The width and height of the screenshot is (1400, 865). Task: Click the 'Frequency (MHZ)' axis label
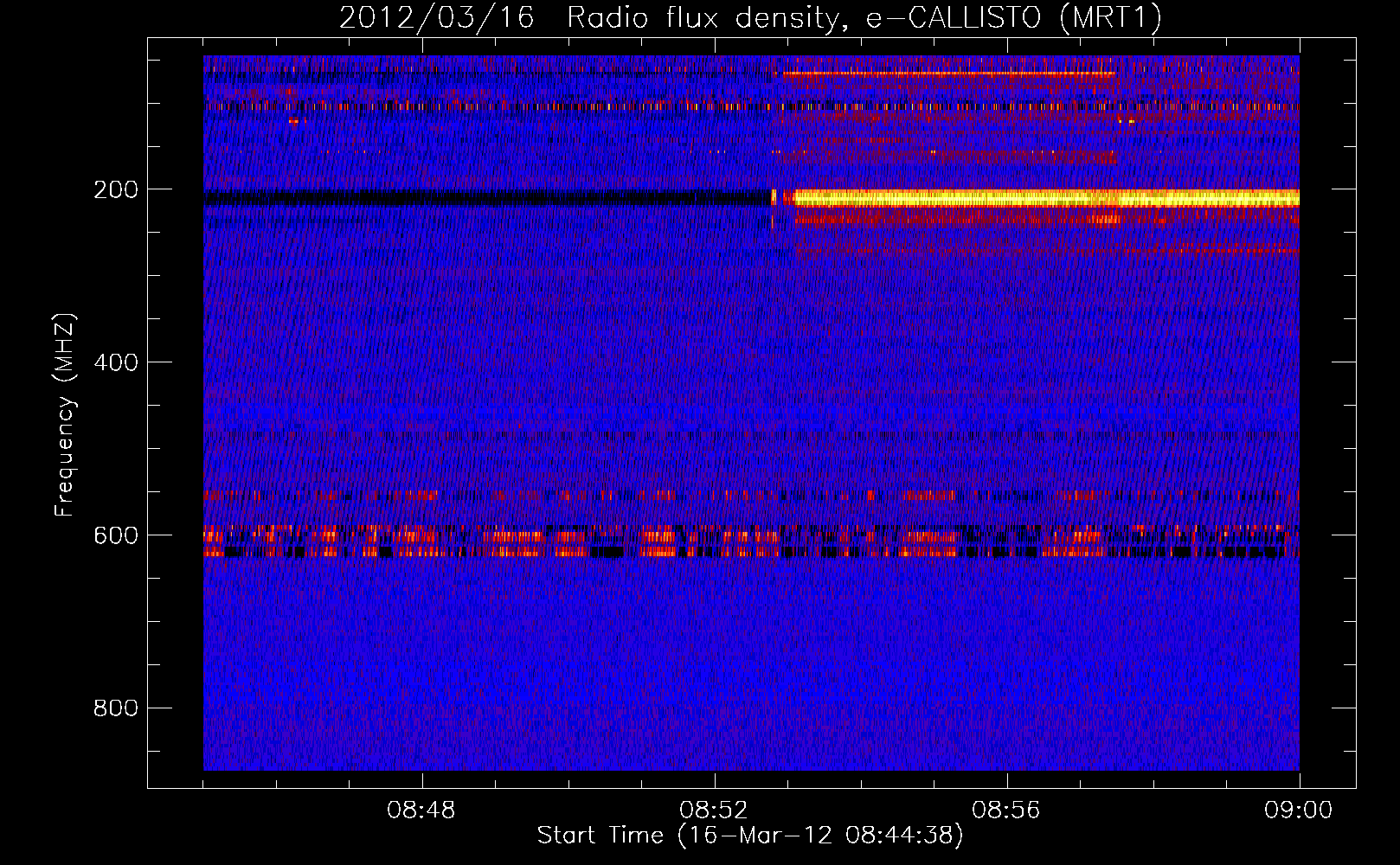(x=64, y=415)
